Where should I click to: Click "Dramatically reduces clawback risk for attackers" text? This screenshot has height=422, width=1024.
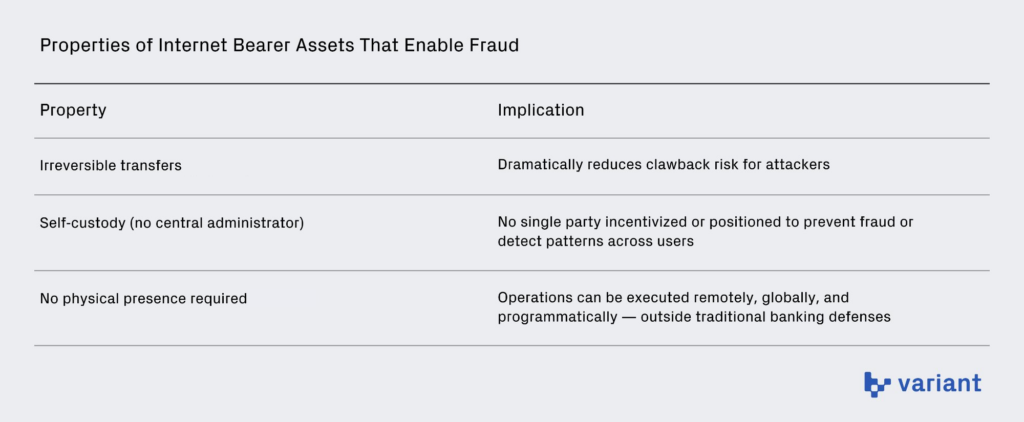click(664, 165)
